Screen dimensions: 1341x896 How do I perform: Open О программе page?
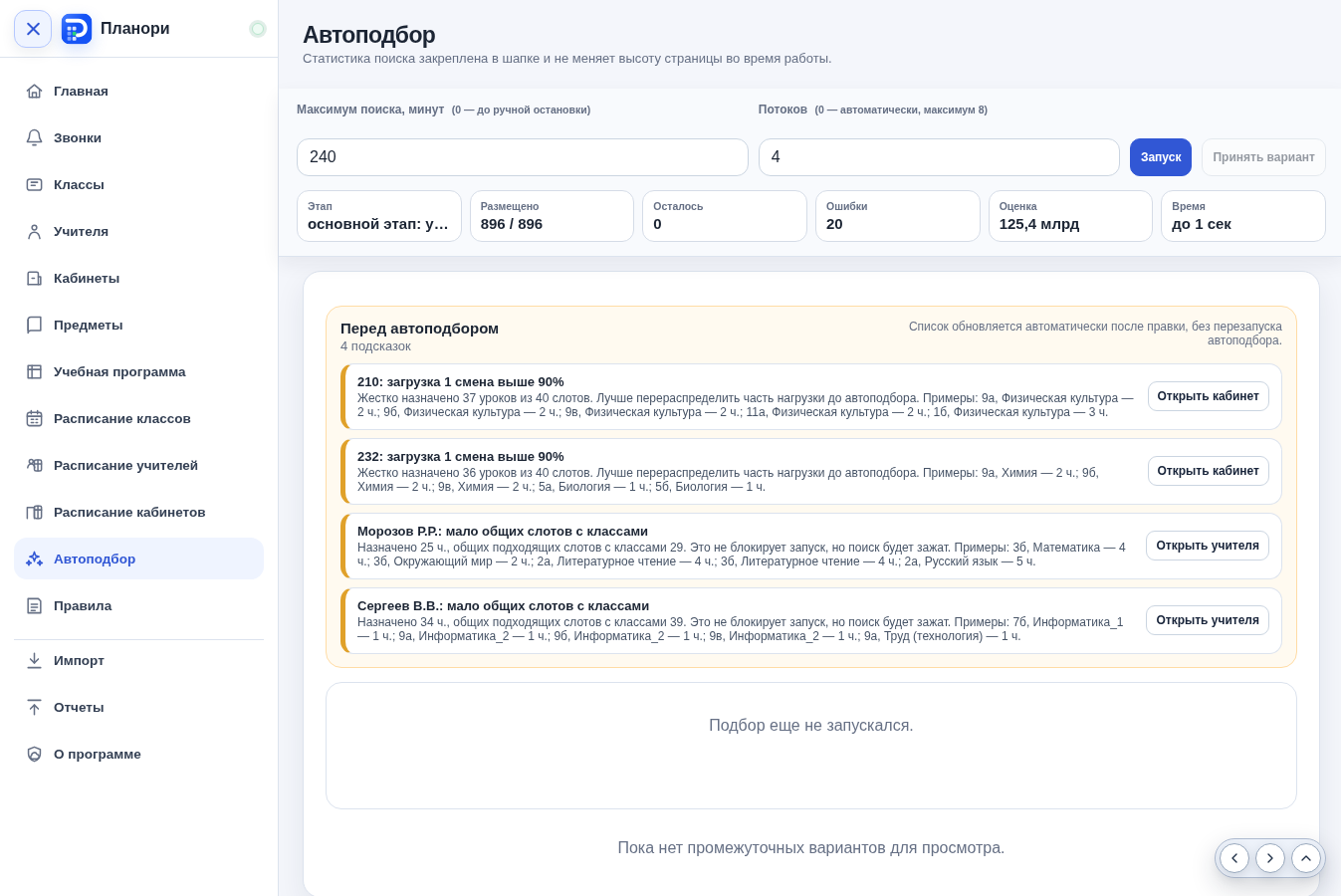click(x=138, y=754)
